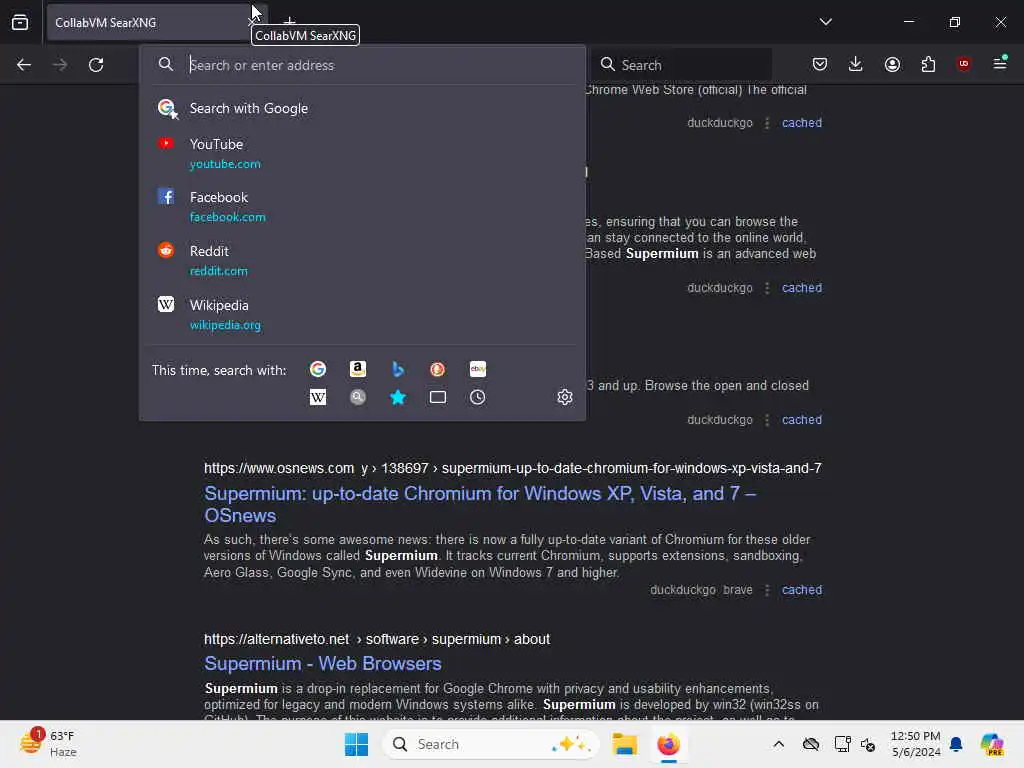The height and width of the screenshot is (768, 1024).
Task: Switch to the CollabVM SearXNG tab
Action: [x=148, y=22]
